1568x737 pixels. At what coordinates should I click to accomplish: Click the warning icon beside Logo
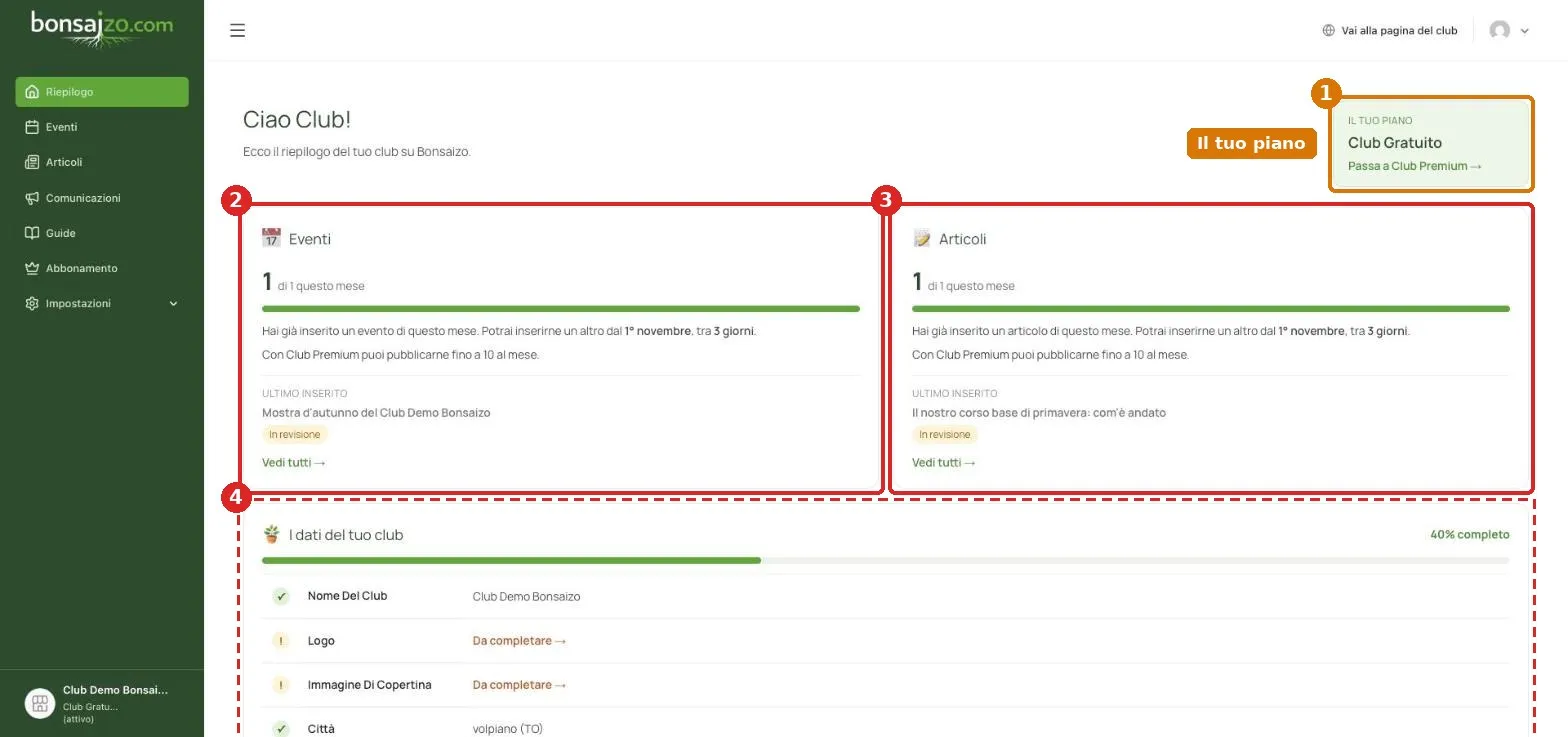(x=281, y=641)
